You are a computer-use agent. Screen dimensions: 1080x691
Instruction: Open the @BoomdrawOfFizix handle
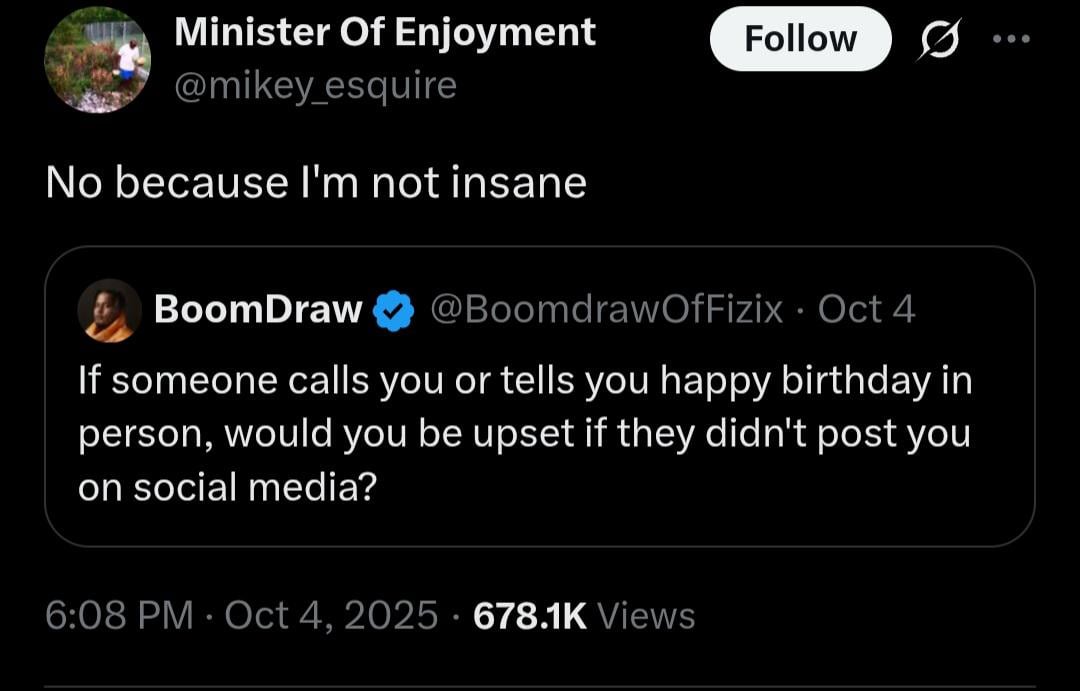tap(606, 310)
